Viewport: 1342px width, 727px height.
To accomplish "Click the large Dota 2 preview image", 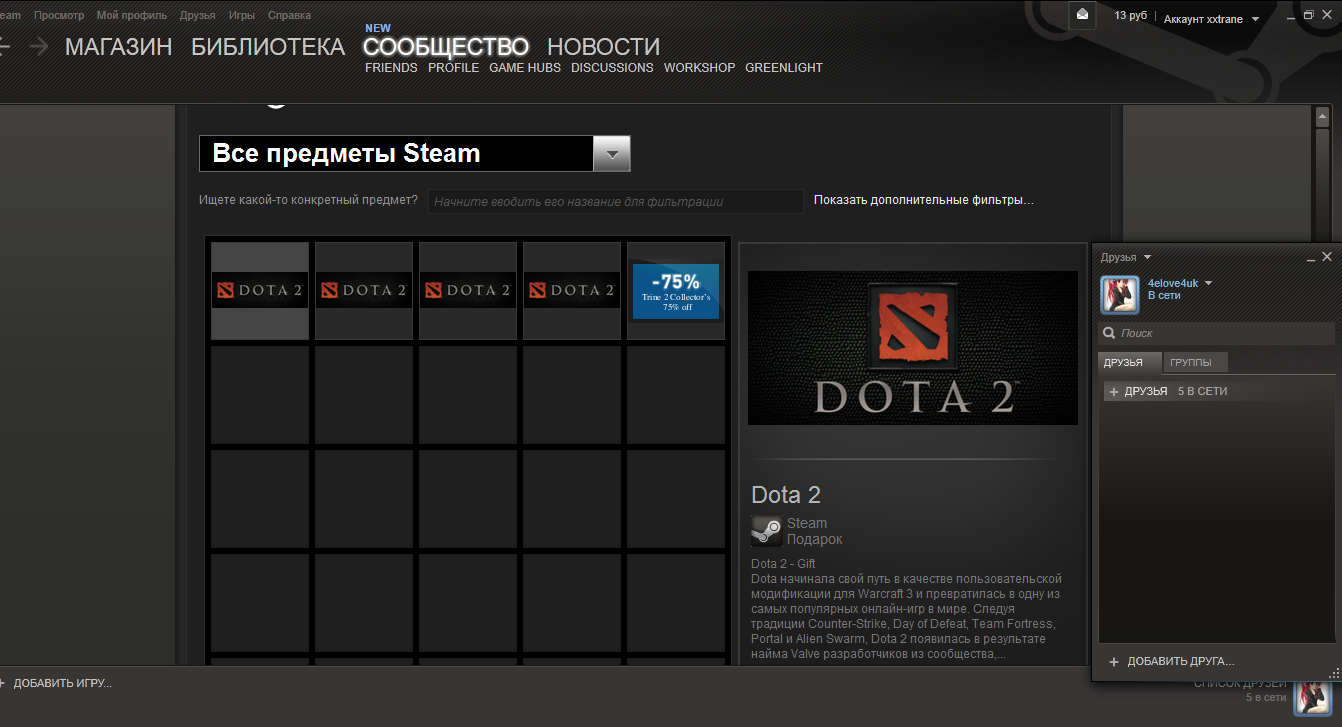I will [x=913, y=348].
